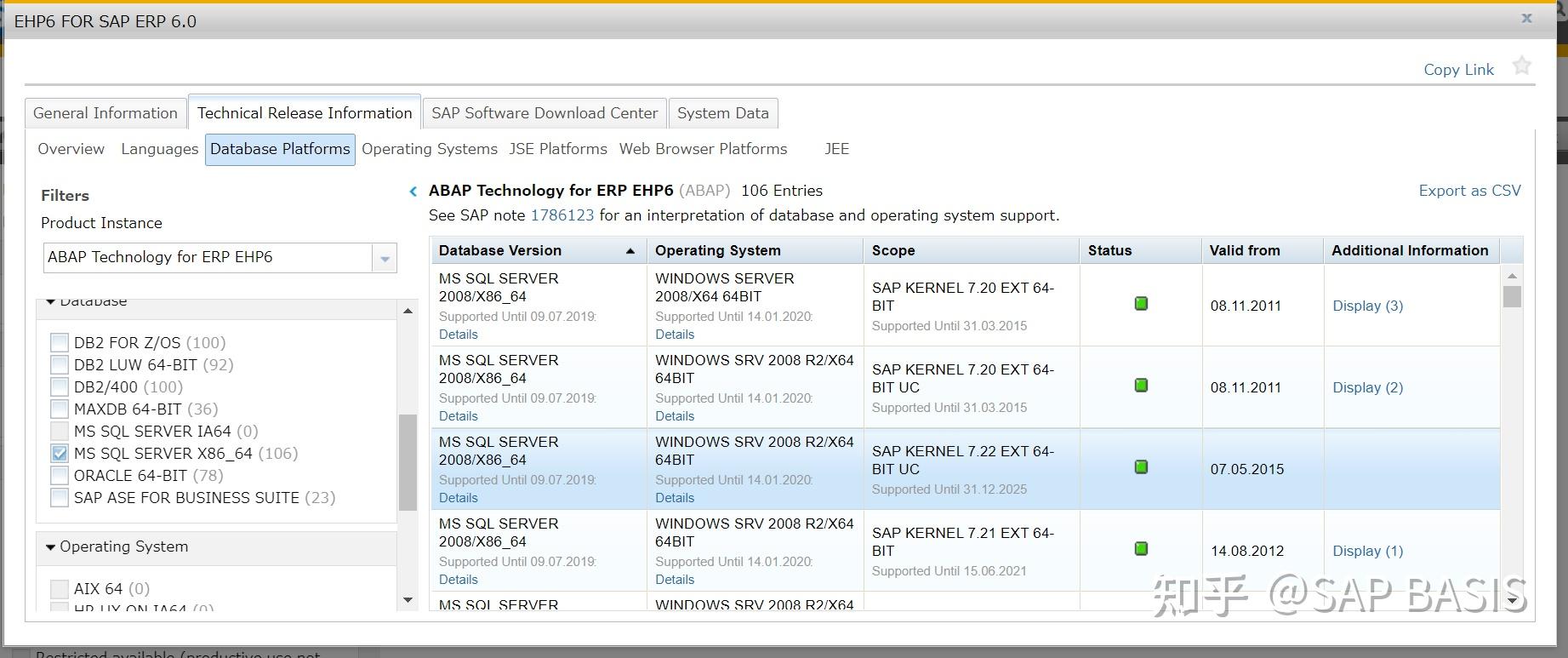Open the JSE Platforms sub-tab
Screen dimensions: 1568x658
tap(558, 149)
